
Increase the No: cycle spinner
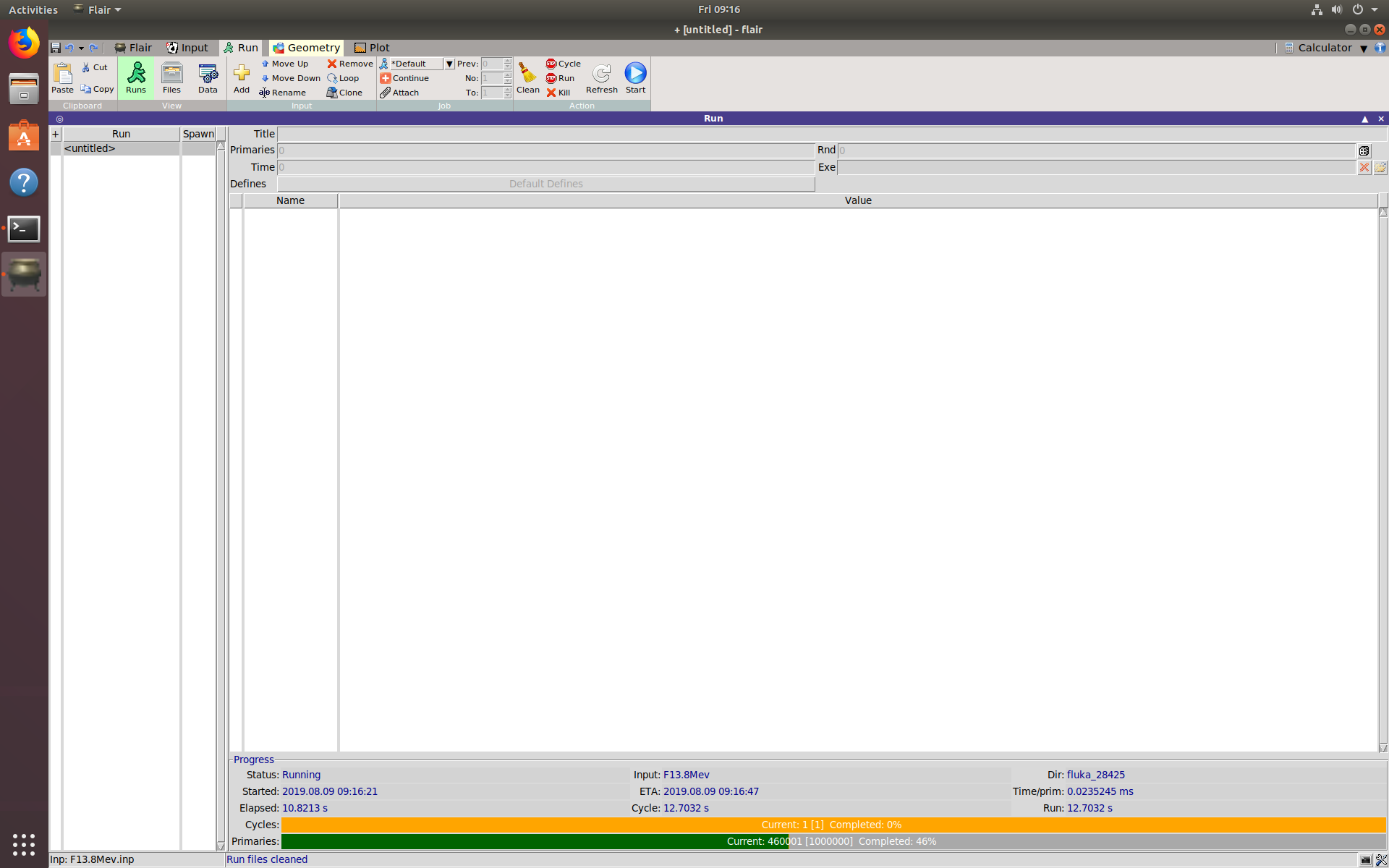508,75
